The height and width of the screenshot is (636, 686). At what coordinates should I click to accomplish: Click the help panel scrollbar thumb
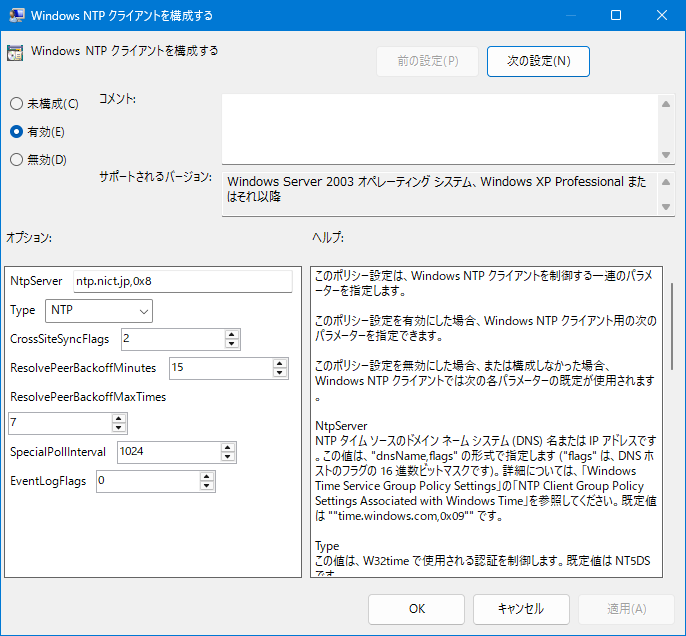pos(672,327)
